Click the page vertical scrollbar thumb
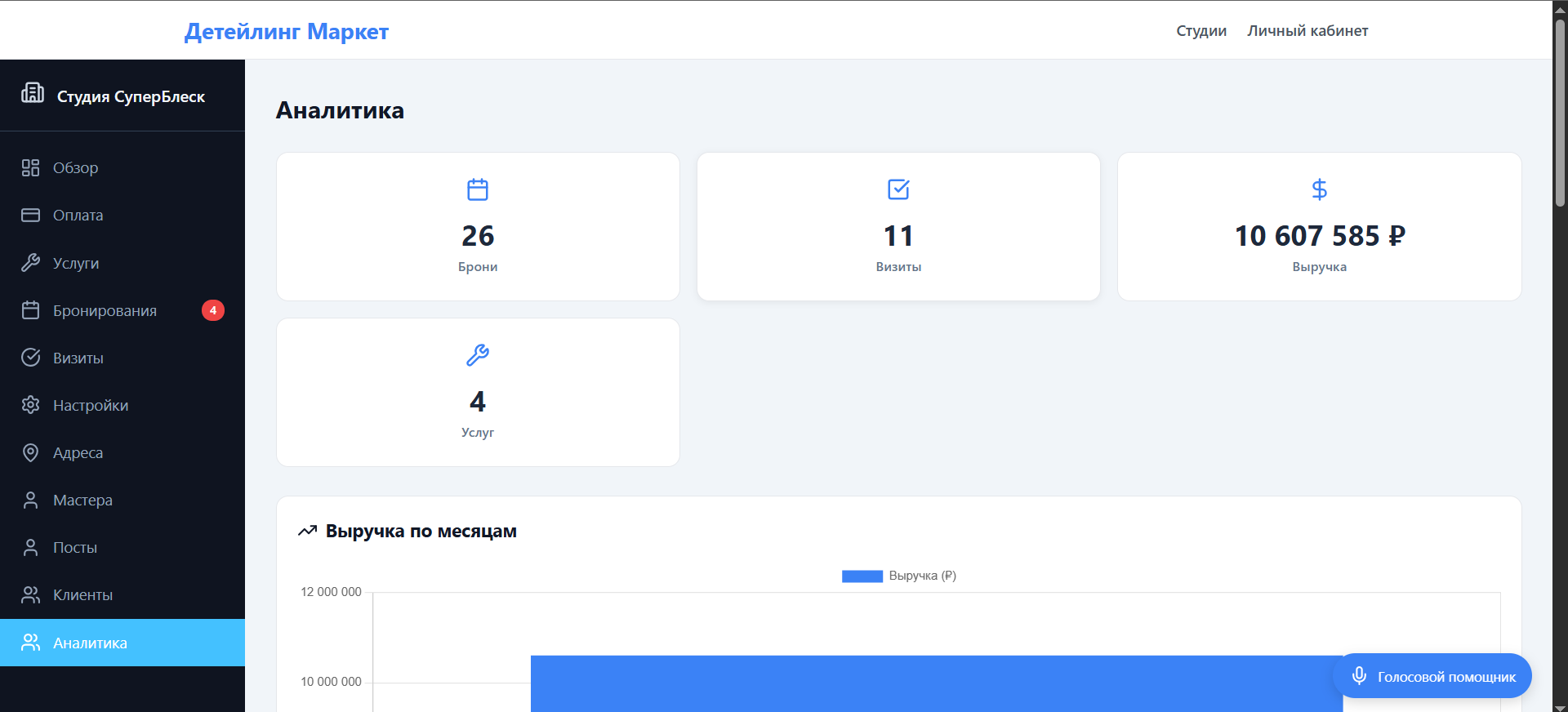This screenshot has width=1568, height=712. point(1560,113)
